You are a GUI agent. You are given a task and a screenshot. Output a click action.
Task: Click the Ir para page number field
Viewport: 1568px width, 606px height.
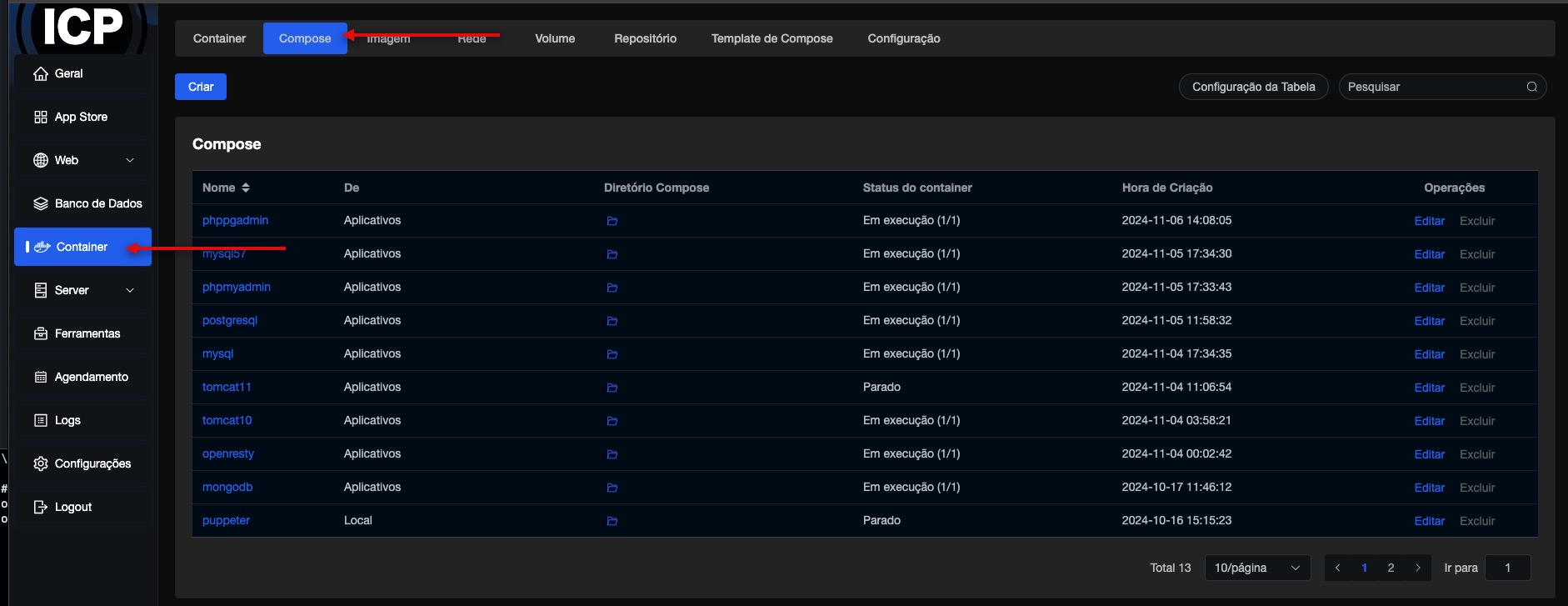point(1507,568)
